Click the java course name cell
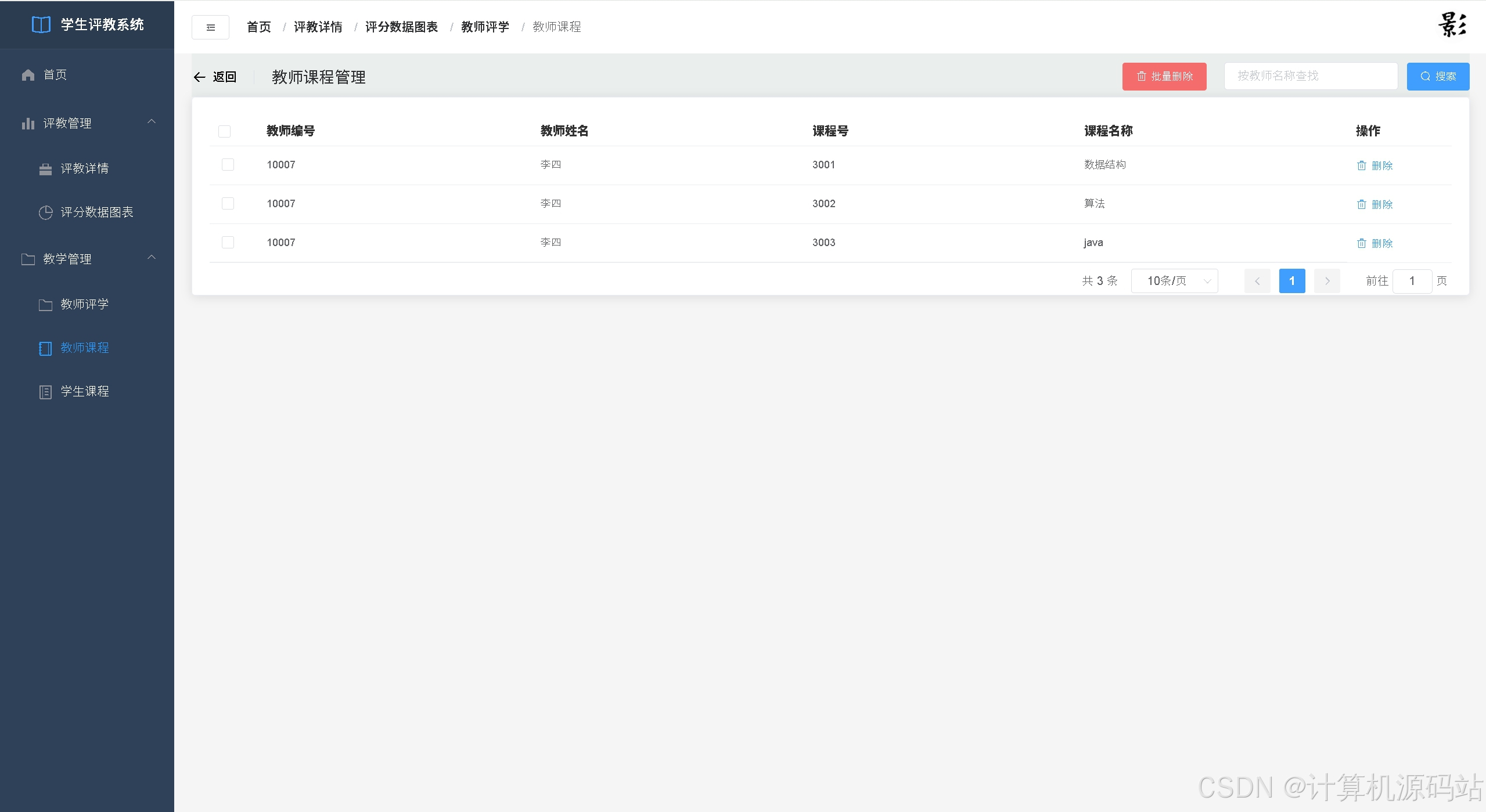The image size is (1486, 812). [1093, 243]
